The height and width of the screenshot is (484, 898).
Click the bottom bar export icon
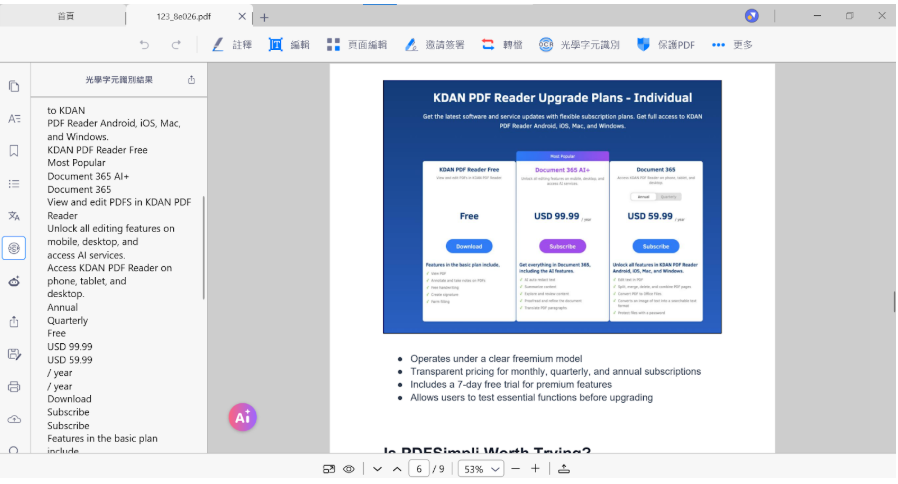pyautogui.click(x=564, y=469)
